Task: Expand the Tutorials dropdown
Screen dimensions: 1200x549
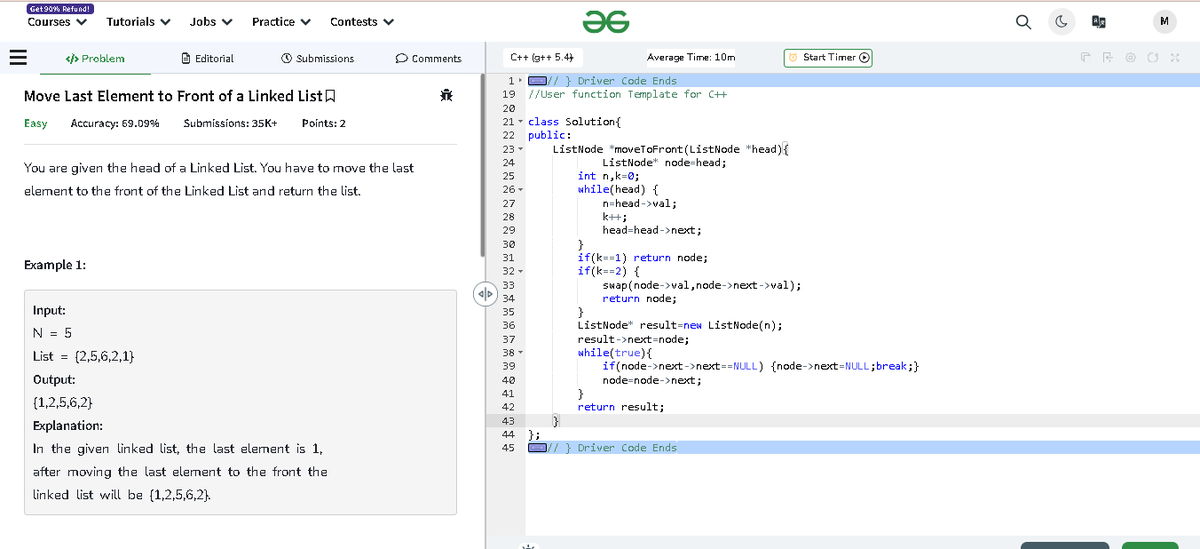Action: [x=138, y=21]
